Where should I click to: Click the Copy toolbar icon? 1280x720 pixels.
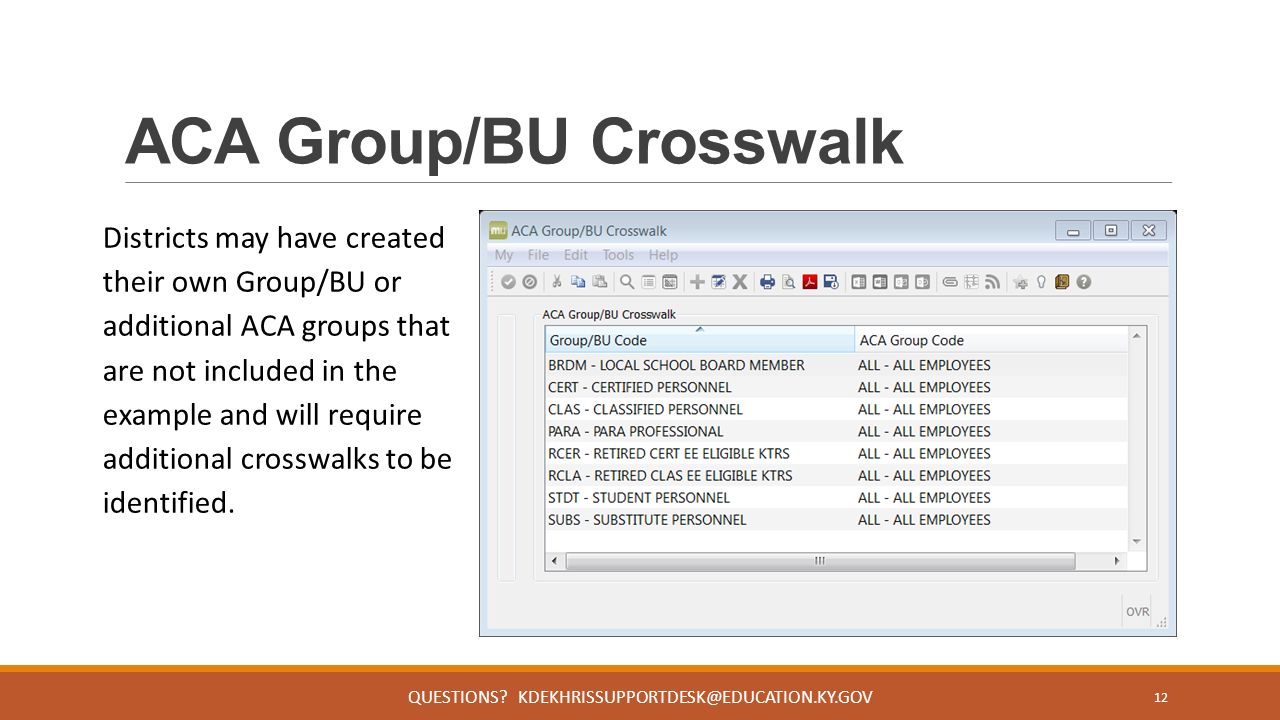(578, 282)
